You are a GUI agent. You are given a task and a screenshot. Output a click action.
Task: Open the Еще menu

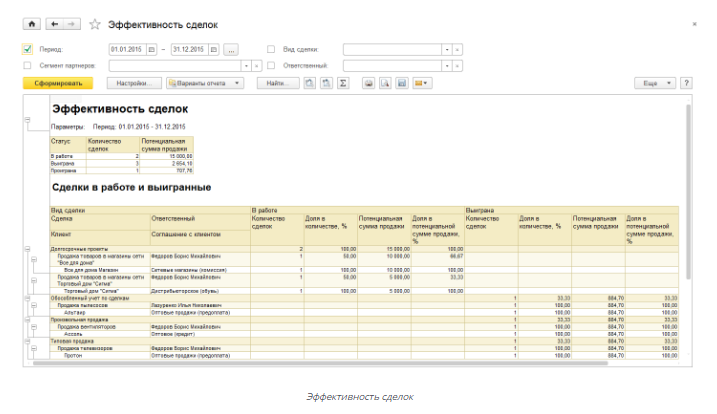(x=655, y=83)
